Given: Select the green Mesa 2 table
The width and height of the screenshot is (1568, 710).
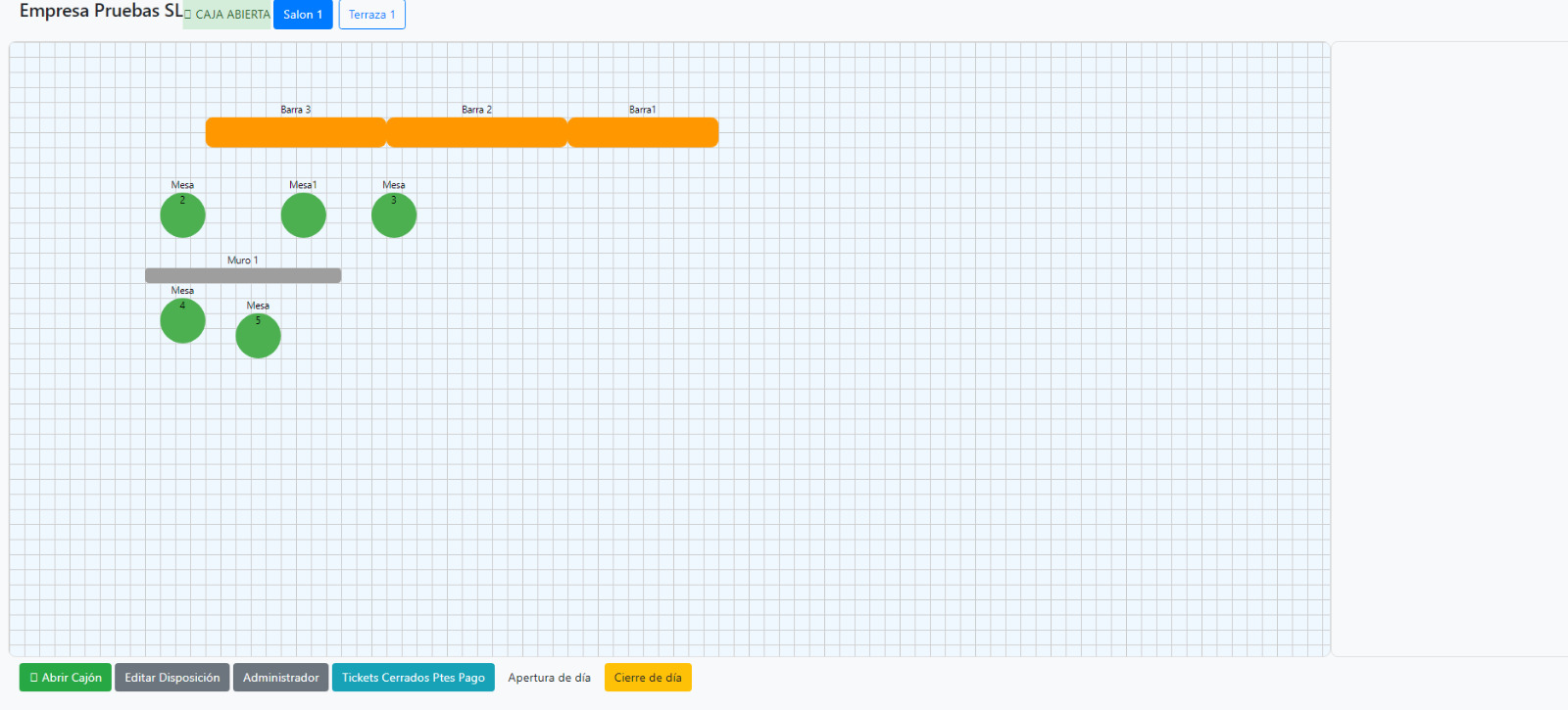Looking at the screenshot, I should click(x=182, y=215).
